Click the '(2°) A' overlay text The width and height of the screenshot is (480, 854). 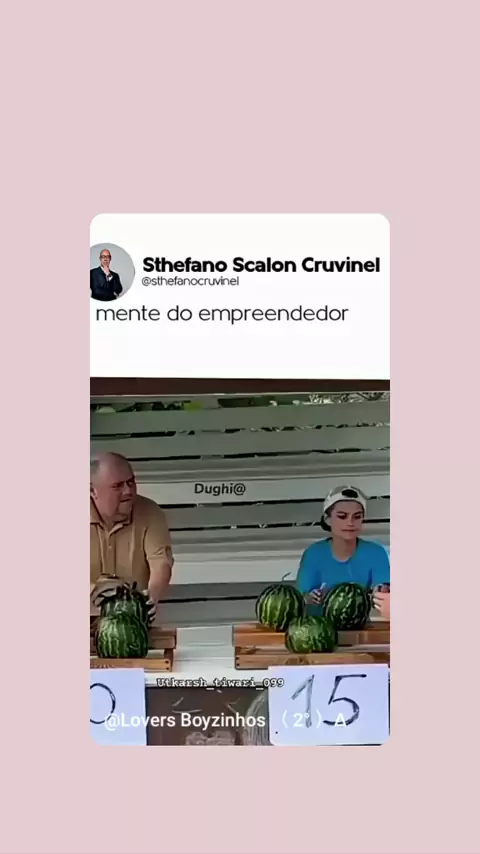(x=313, y=720)
